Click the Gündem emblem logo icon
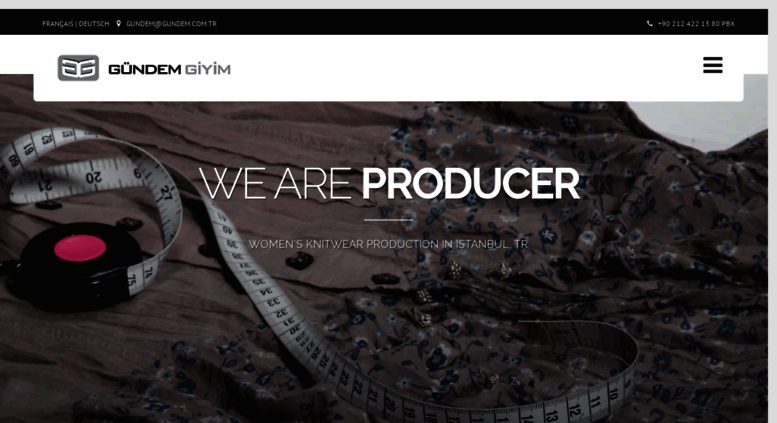Viewport: 777px width, 423px height. 78,68
